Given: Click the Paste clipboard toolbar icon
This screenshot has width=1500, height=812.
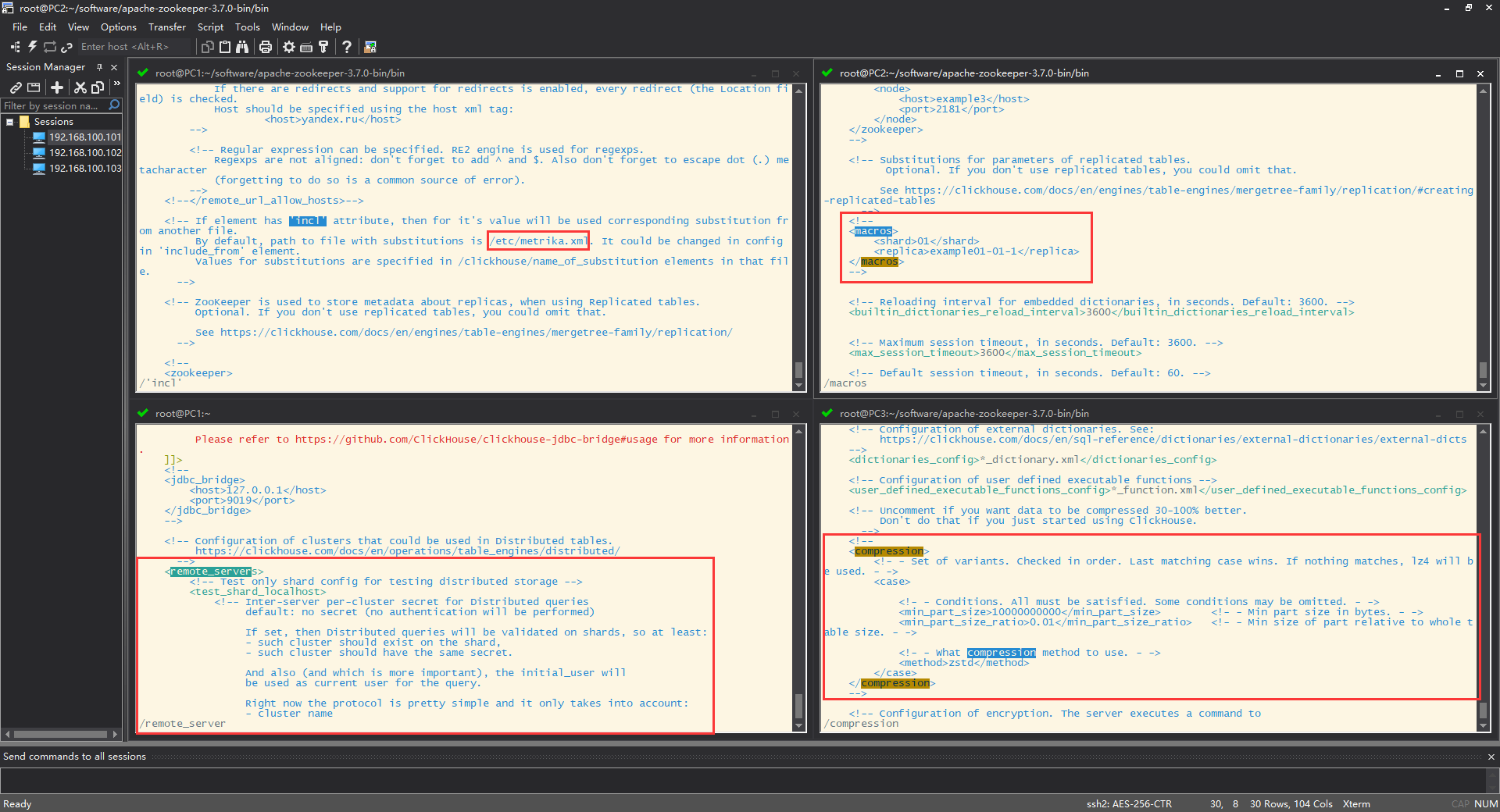Looking at the screenshot, I should click(225, 47).
